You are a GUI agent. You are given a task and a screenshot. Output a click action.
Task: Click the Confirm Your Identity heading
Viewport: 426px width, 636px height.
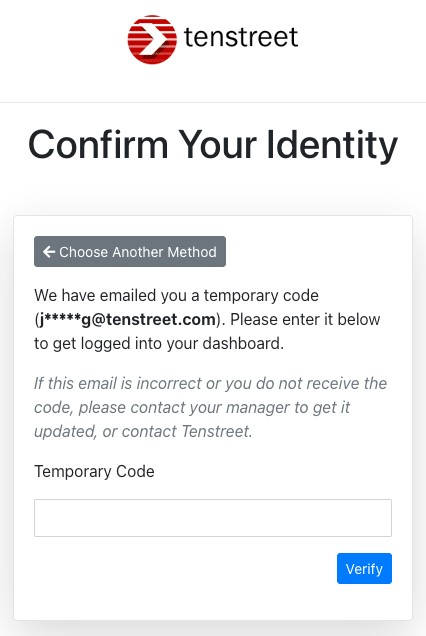[213, 145]
